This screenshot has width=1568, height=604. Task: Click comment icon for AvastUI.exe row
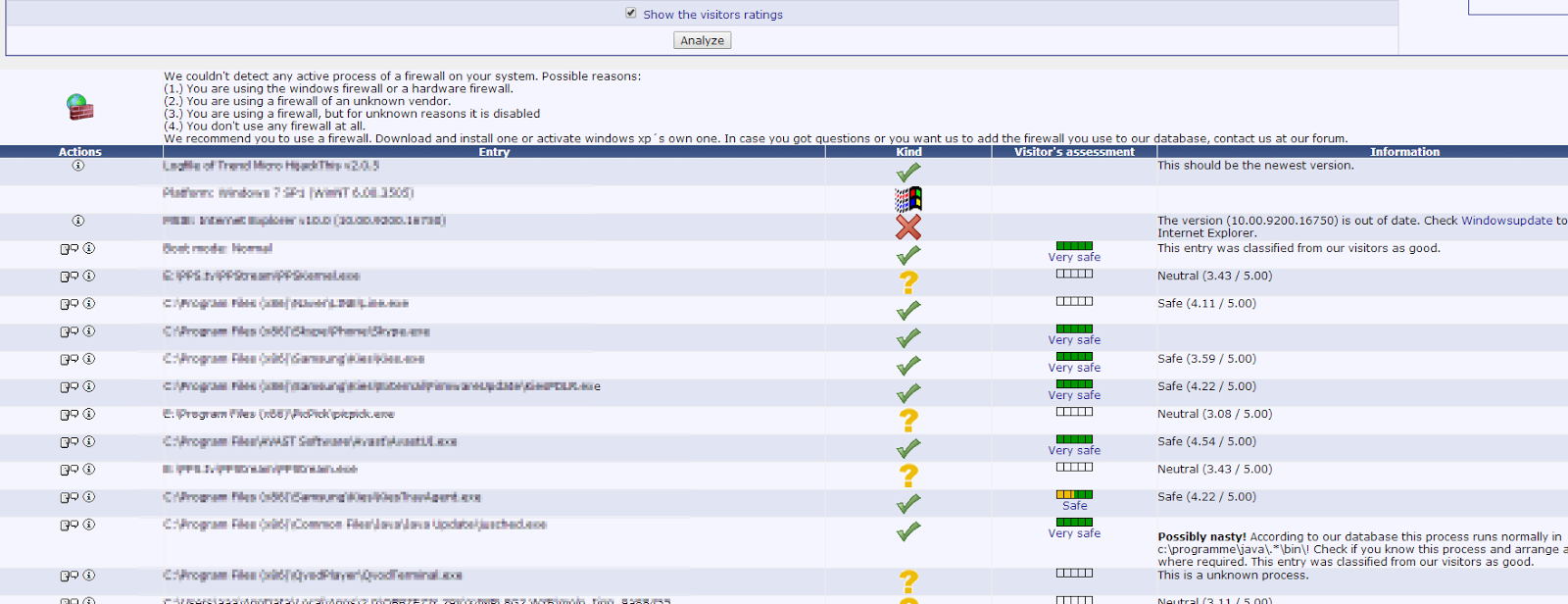point(70,442)
